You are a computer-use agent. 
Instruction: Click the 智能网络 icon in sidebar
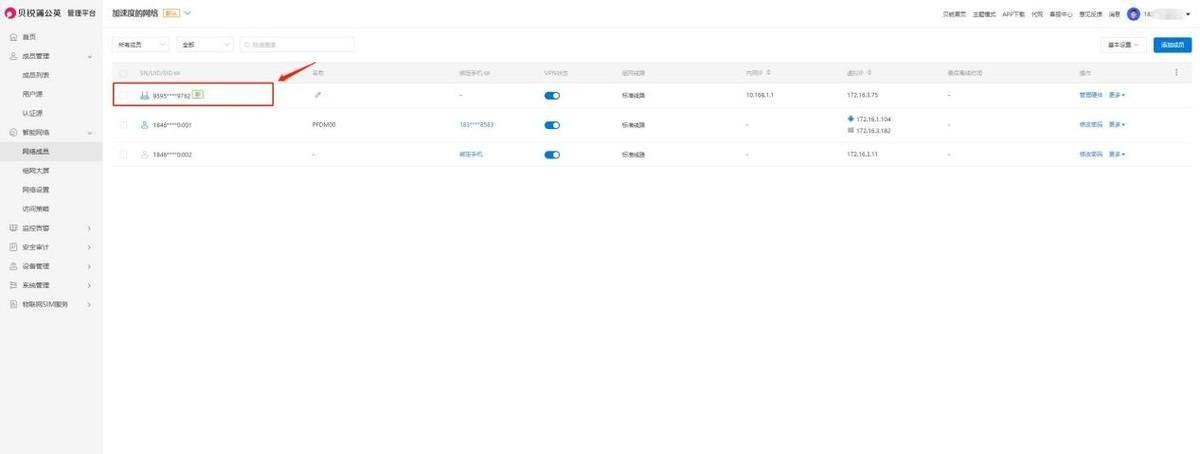13,132
